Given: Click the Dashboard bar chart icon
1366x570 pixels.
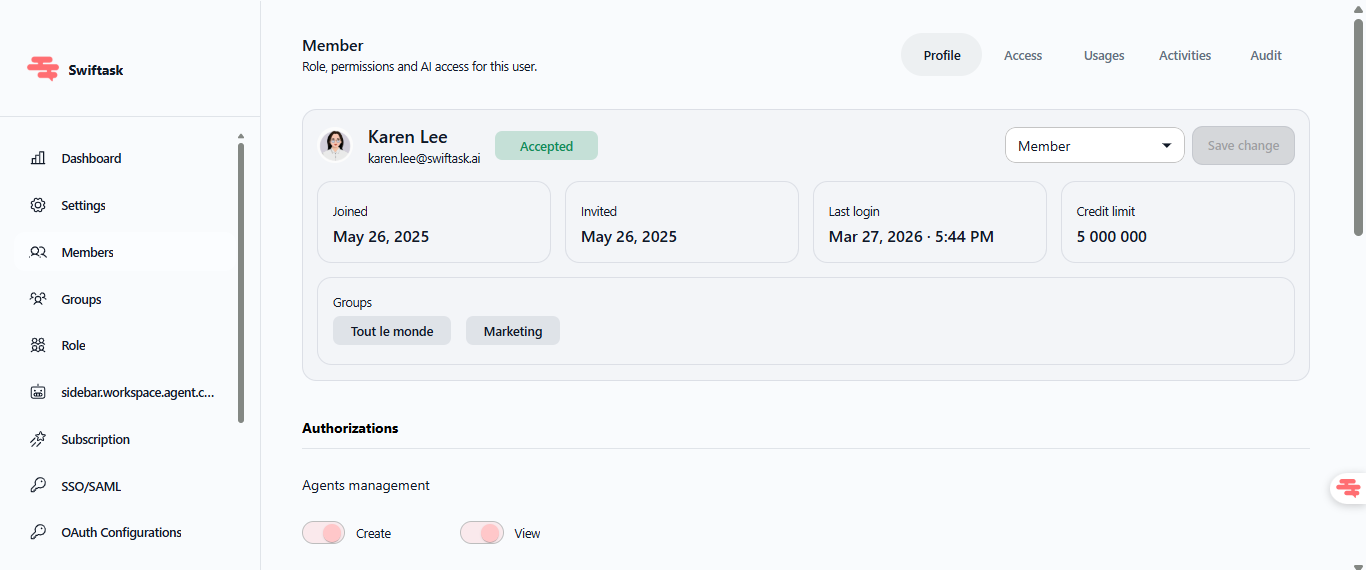Looking at the screenshot, I should (x=38, y=158).
